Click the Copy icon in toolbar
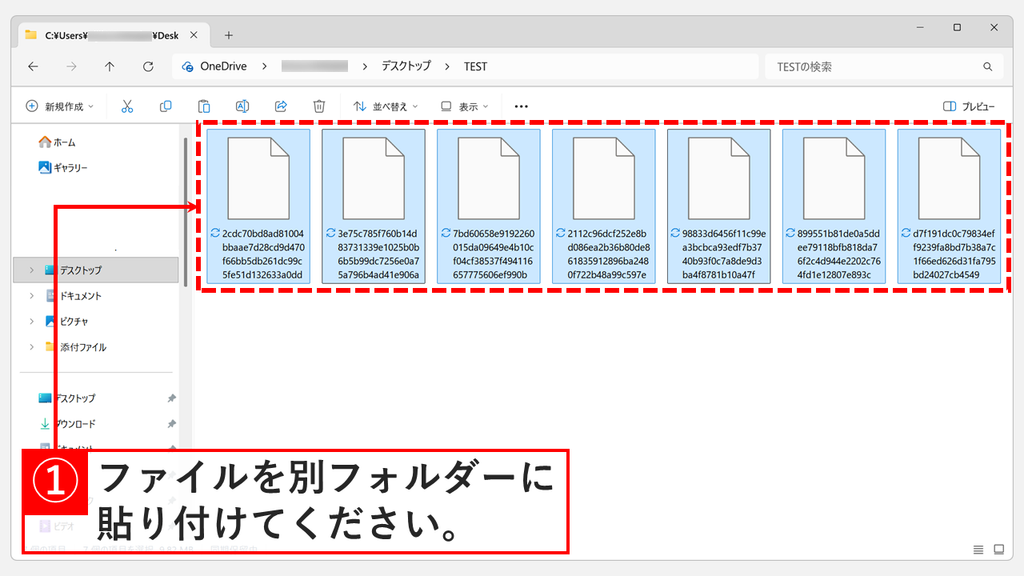The height and width of the screenshot is (576, 1024). click(x=165, y=106)
